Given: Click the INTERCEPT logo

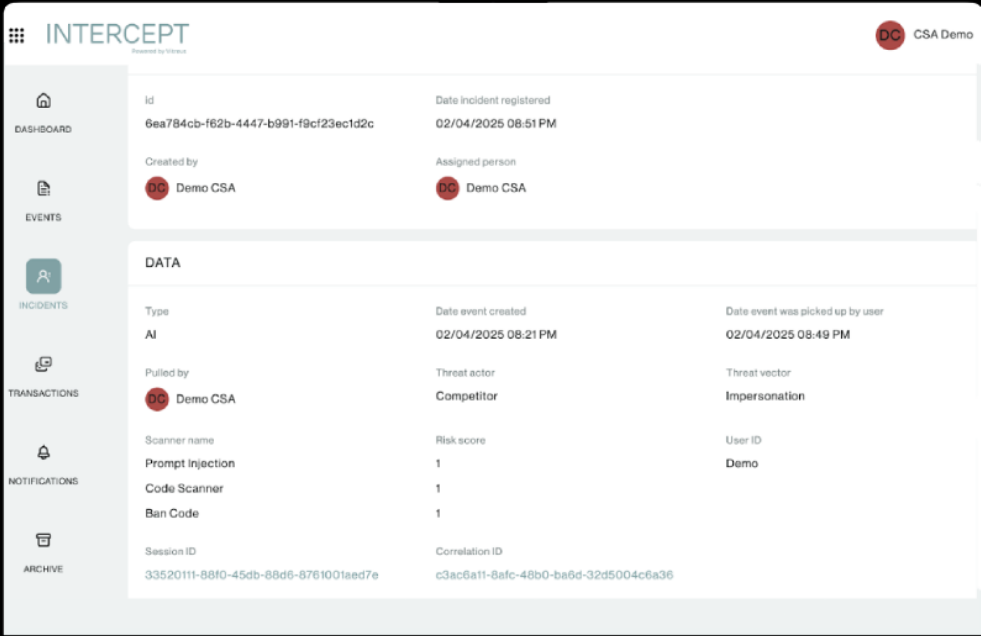Looking at the screenshot, I should pyautogui.click(x=117, y=34).
